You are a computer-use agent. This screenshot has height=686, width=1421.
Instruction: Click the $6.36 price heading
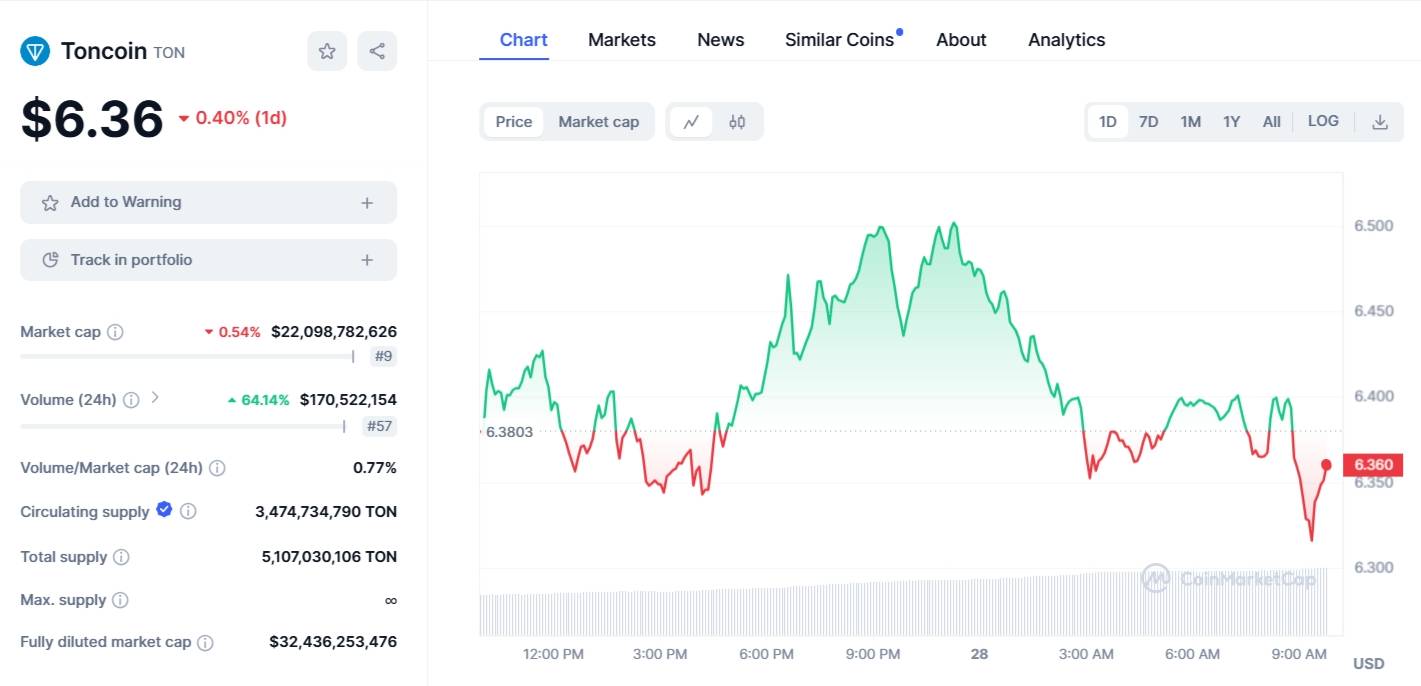[x=92, y=119]
